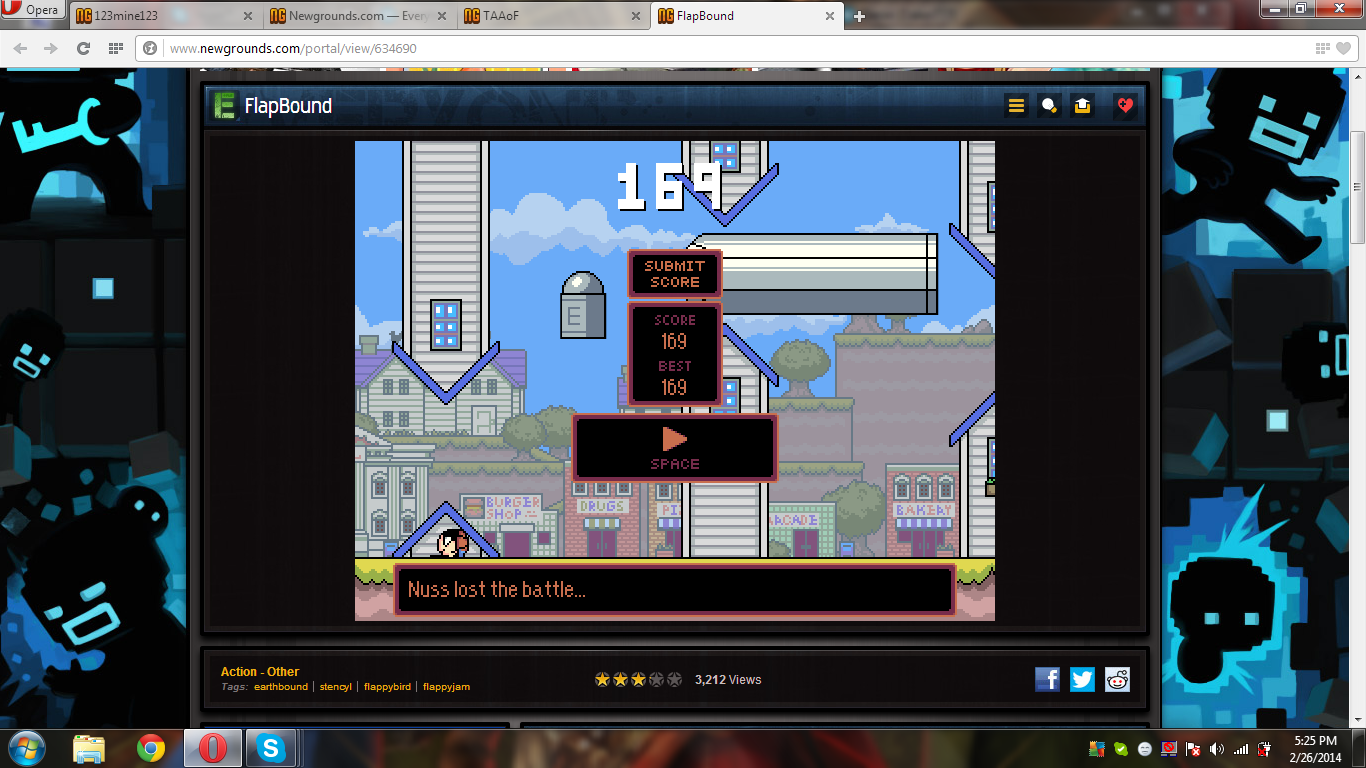Screen dimensions: 1366x768
Task: Open the flappyjam tag link
Action: click(446, 687)
